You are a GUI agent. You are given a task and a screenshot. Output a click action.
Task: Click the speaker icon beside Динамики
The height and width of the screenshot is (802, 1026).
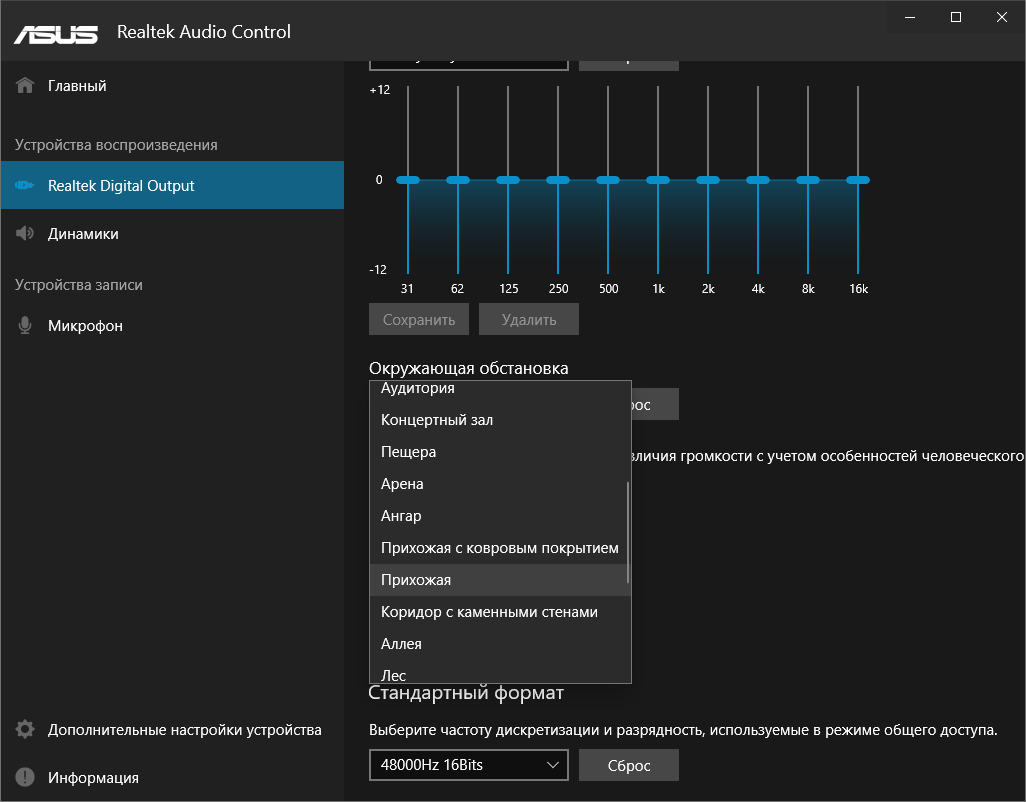pyautogui.click(x=25, y=234)
